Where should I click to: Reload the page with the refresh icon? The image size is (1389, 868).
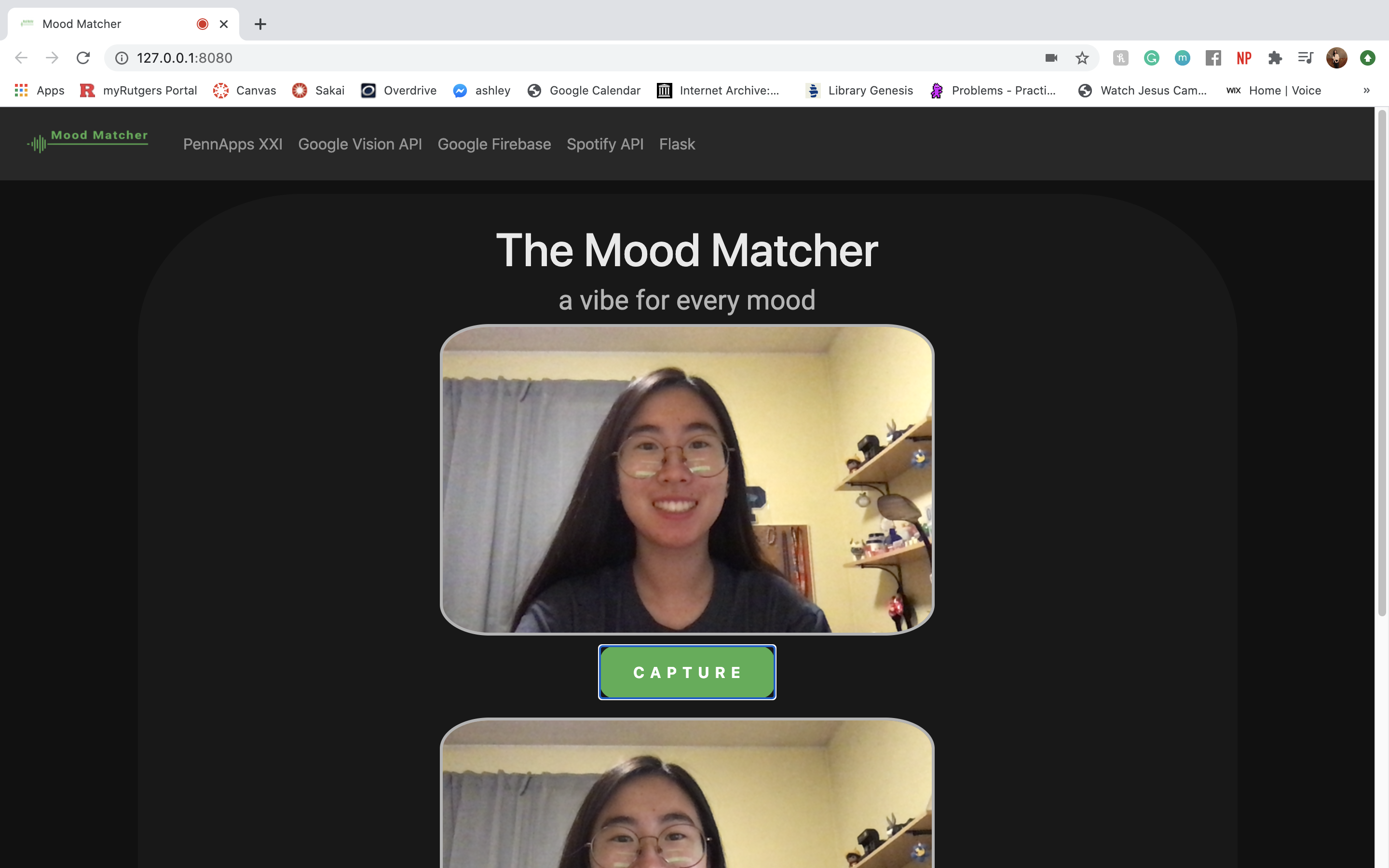(83, 58)
